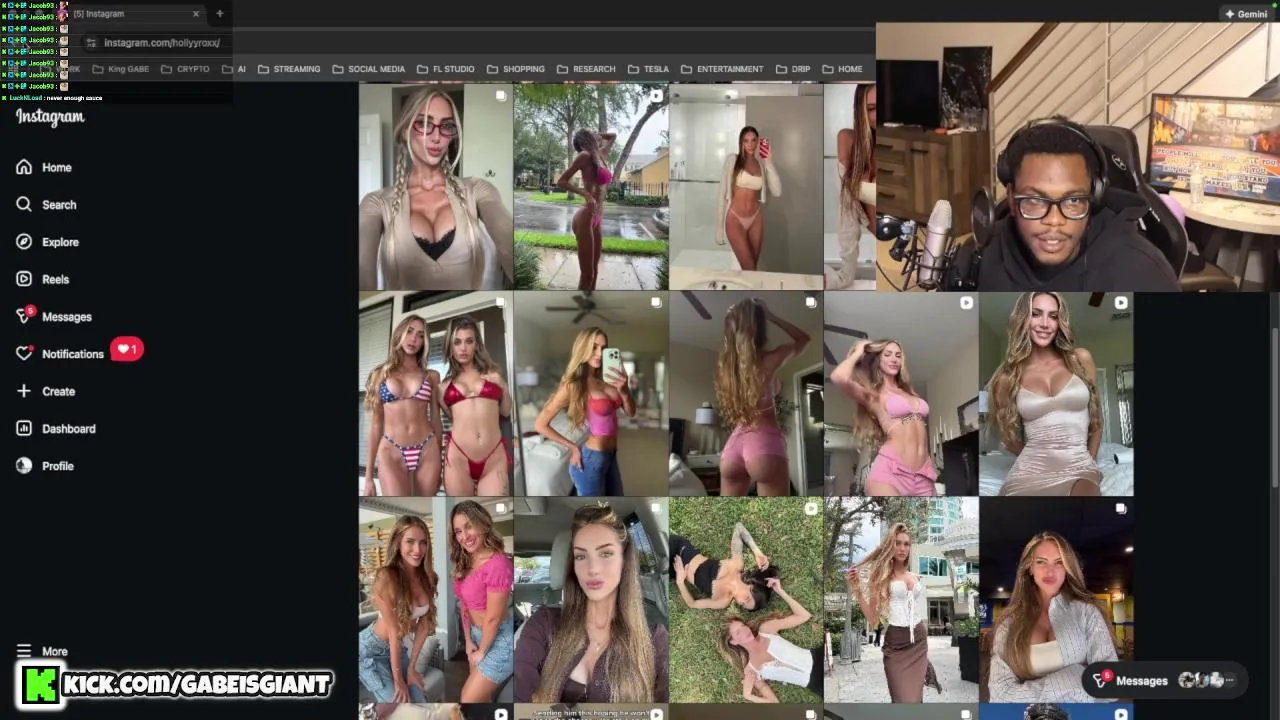Open mirror selfie post with pink top and jeans
1280x720 pixels.
pos(591,393)
